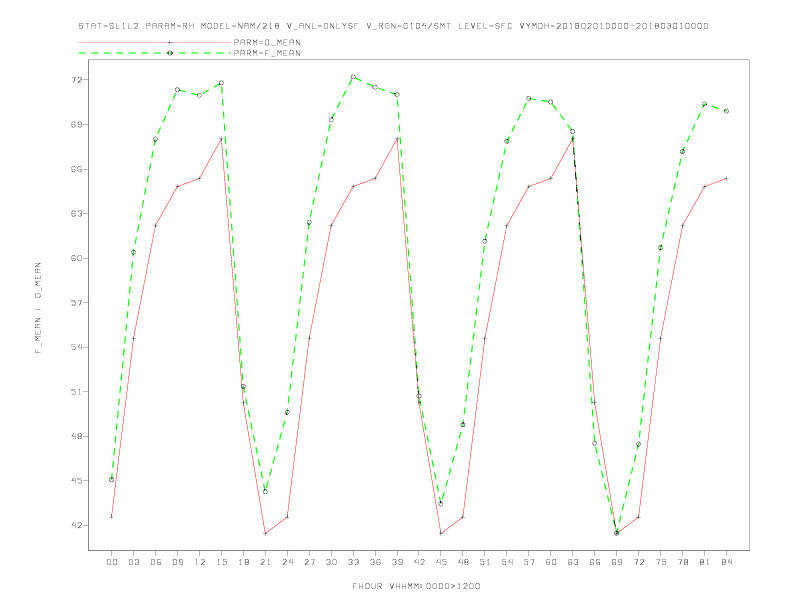The image size is (792, 612).
Task: Click the green F_MEAN circle marker at hour 84
Action: pos(726,111)
